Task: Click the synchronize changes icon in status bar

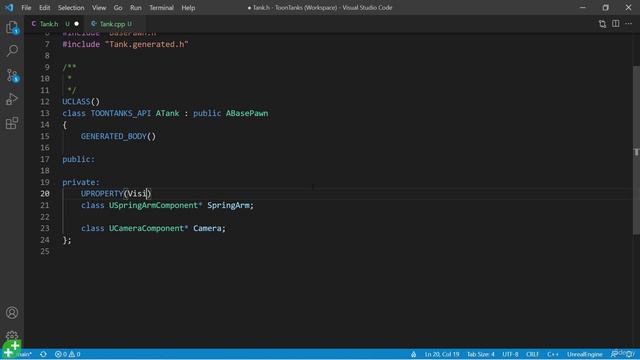Action: pyautogui.click(x=43, y=354)
